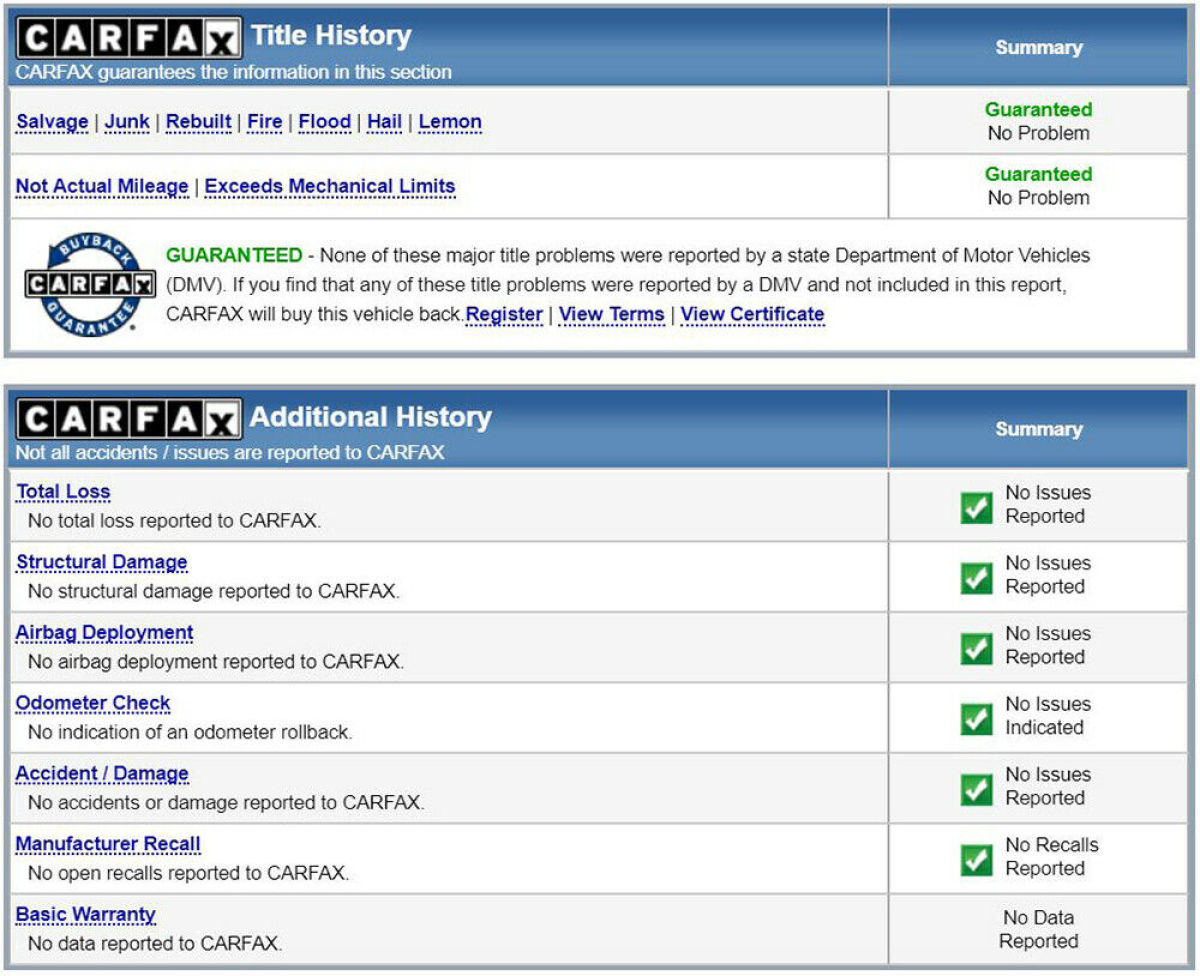Click the CARFAX logo in Additional History header
Screen dimensions: 1200x976
click(128, 420)
